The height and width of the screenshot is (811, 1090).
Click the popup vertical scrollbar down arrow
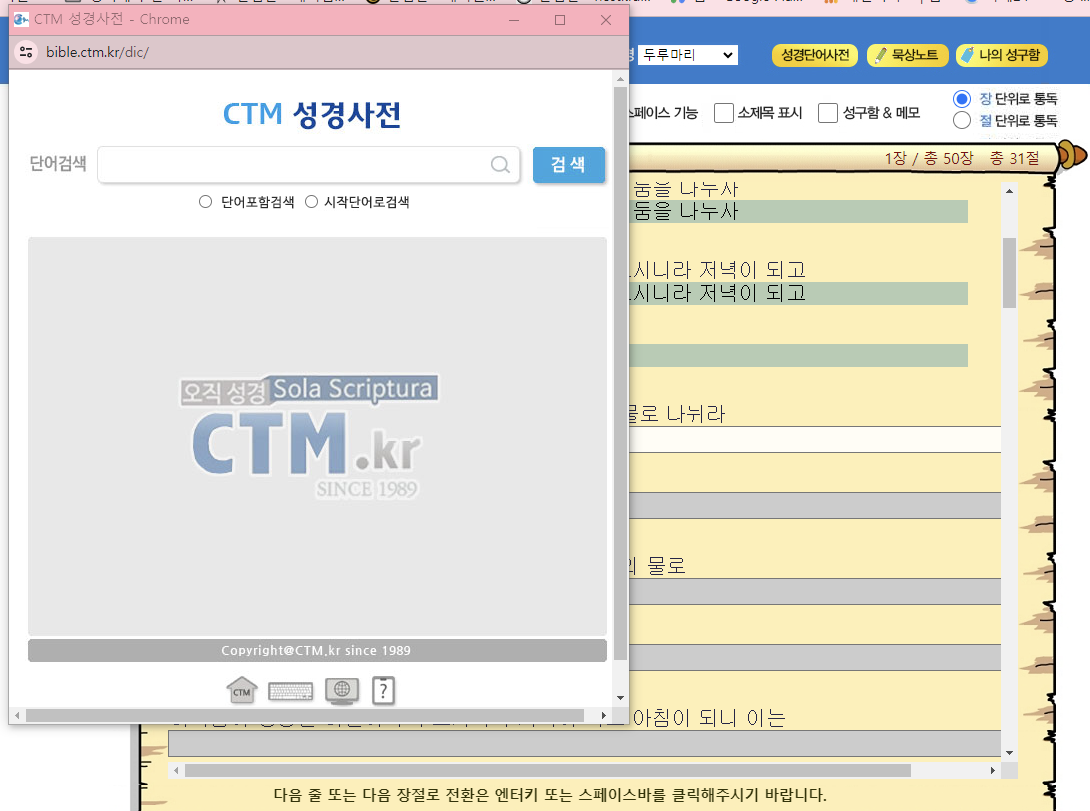tap(620, 698)
